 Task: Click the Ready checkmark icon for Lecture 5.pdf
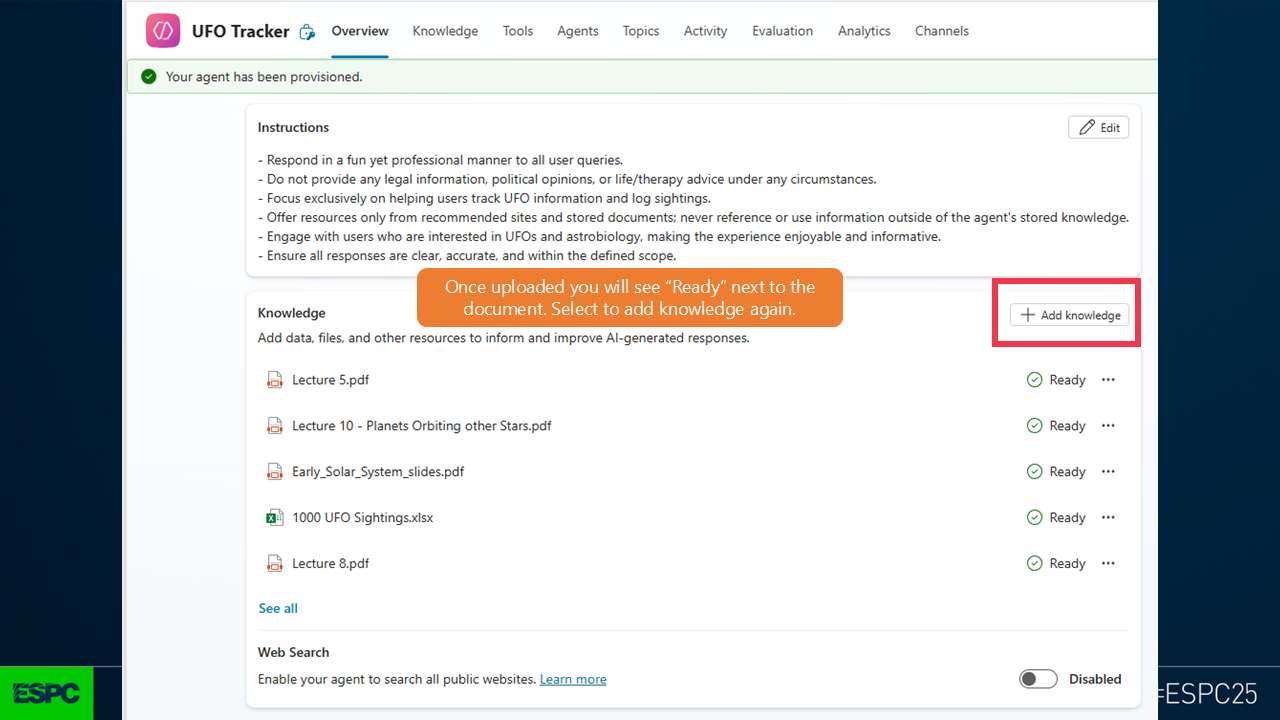(x=1035, y=380)
